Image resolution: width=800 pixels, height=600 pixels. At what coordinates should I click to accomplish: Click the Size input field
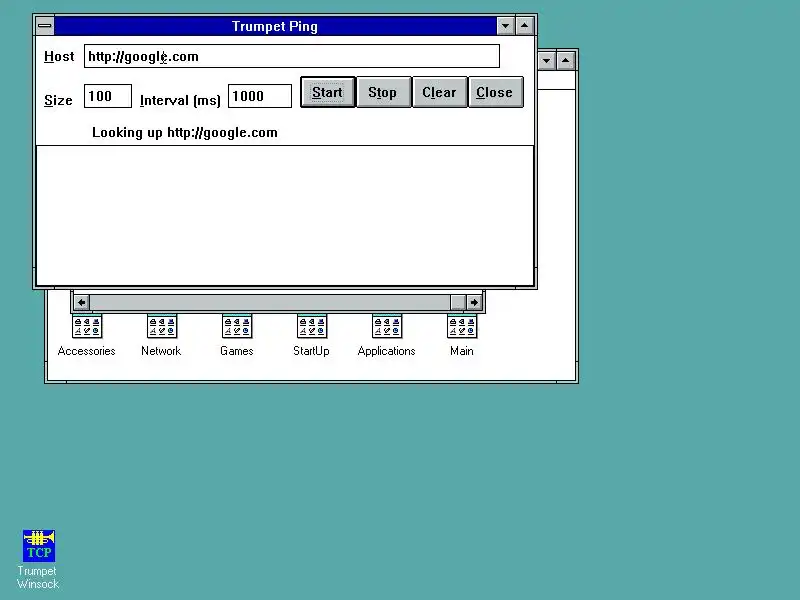(x=108, y=96)
